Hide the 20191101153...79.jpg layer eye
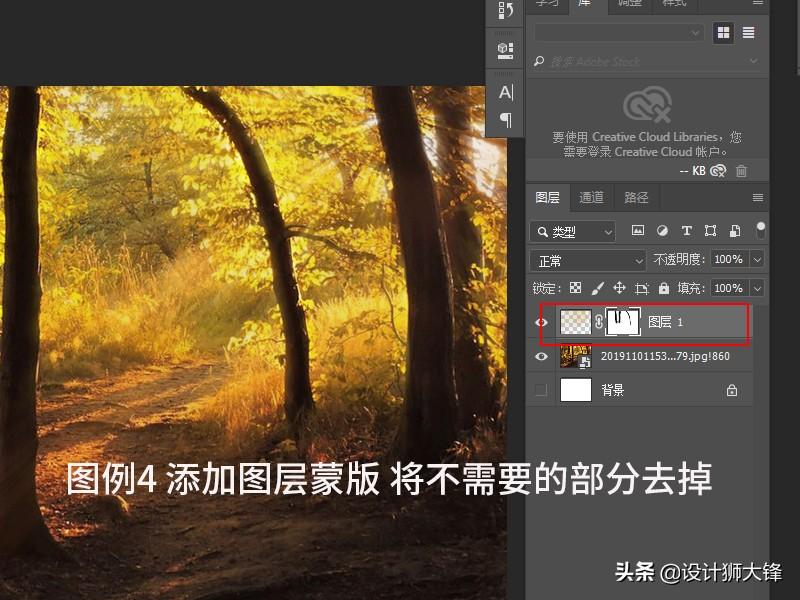The width and height of the screenshot is (800, 600). click(x=541, y=356)
